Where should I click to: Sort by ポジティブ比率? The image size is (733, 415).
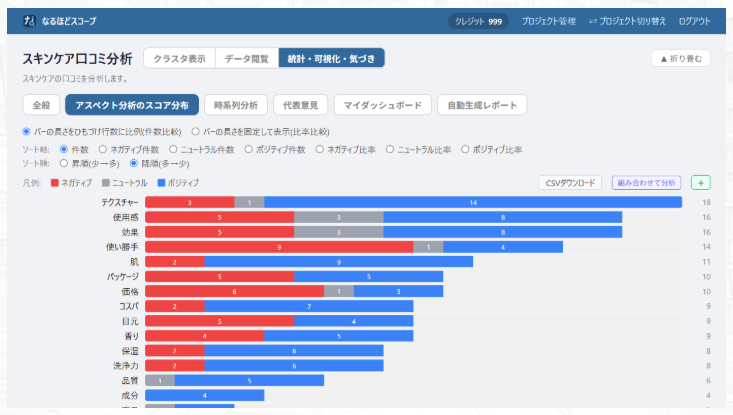pyautogui.click(x=465, y=150)
